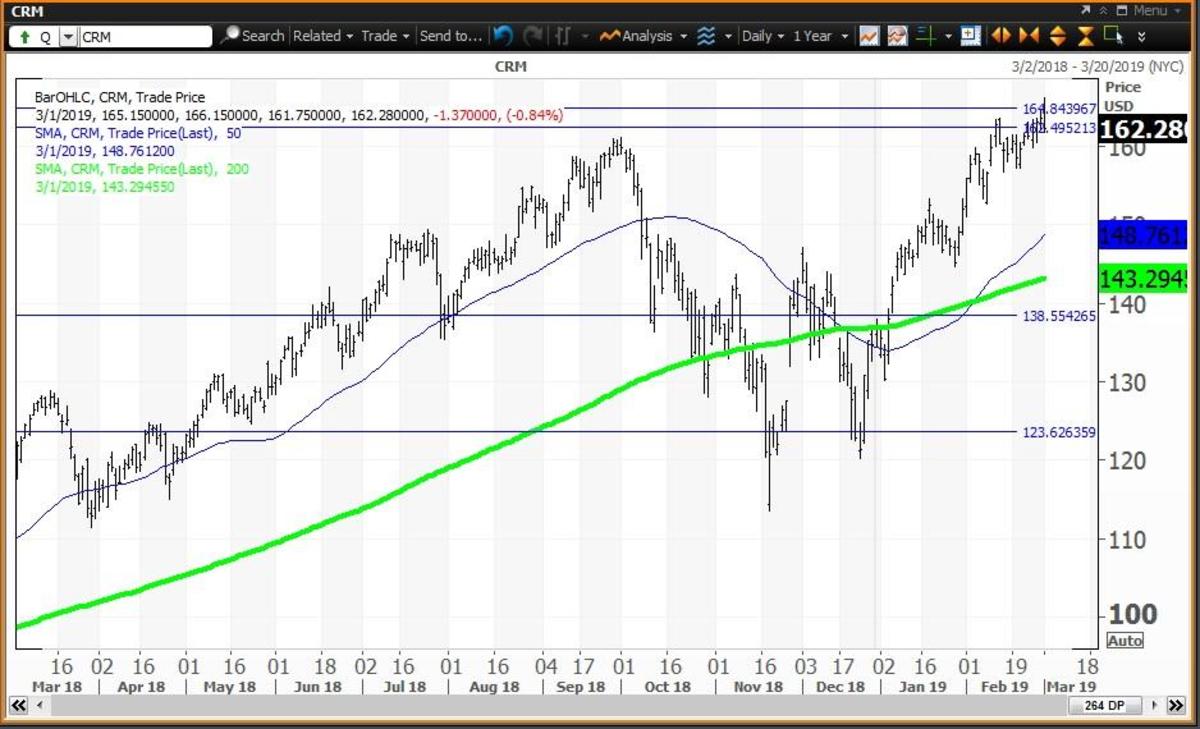Screen dimensions: 1200x729
Task: Nudge timeline right with small right arrow
Action: pos(1153,706)
